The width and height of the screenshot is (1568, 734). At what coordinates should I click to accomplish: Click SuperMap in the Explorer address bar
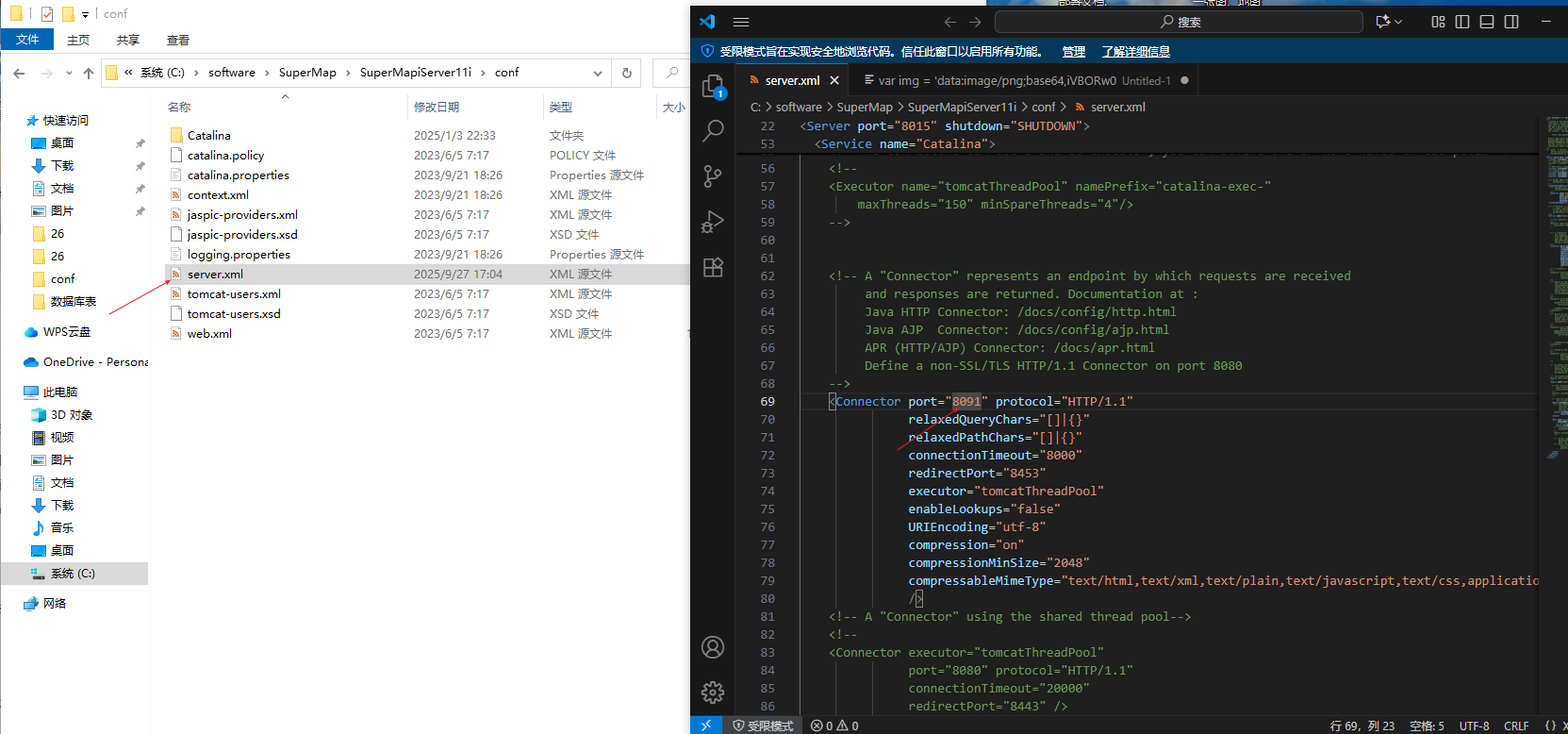307,73
